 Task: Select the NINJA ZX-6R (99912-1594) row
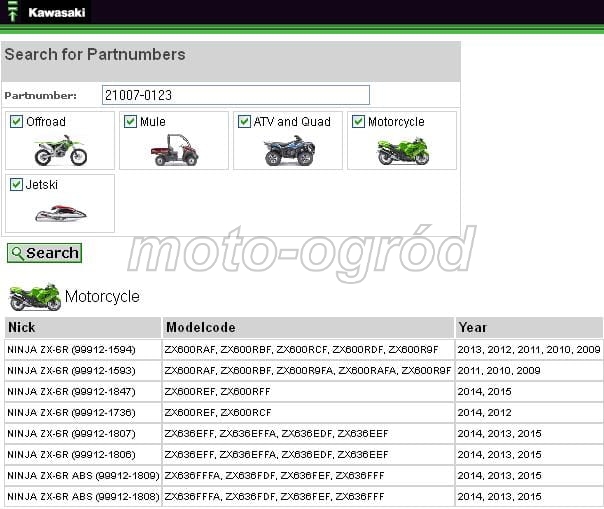click(x=69, y=349)
